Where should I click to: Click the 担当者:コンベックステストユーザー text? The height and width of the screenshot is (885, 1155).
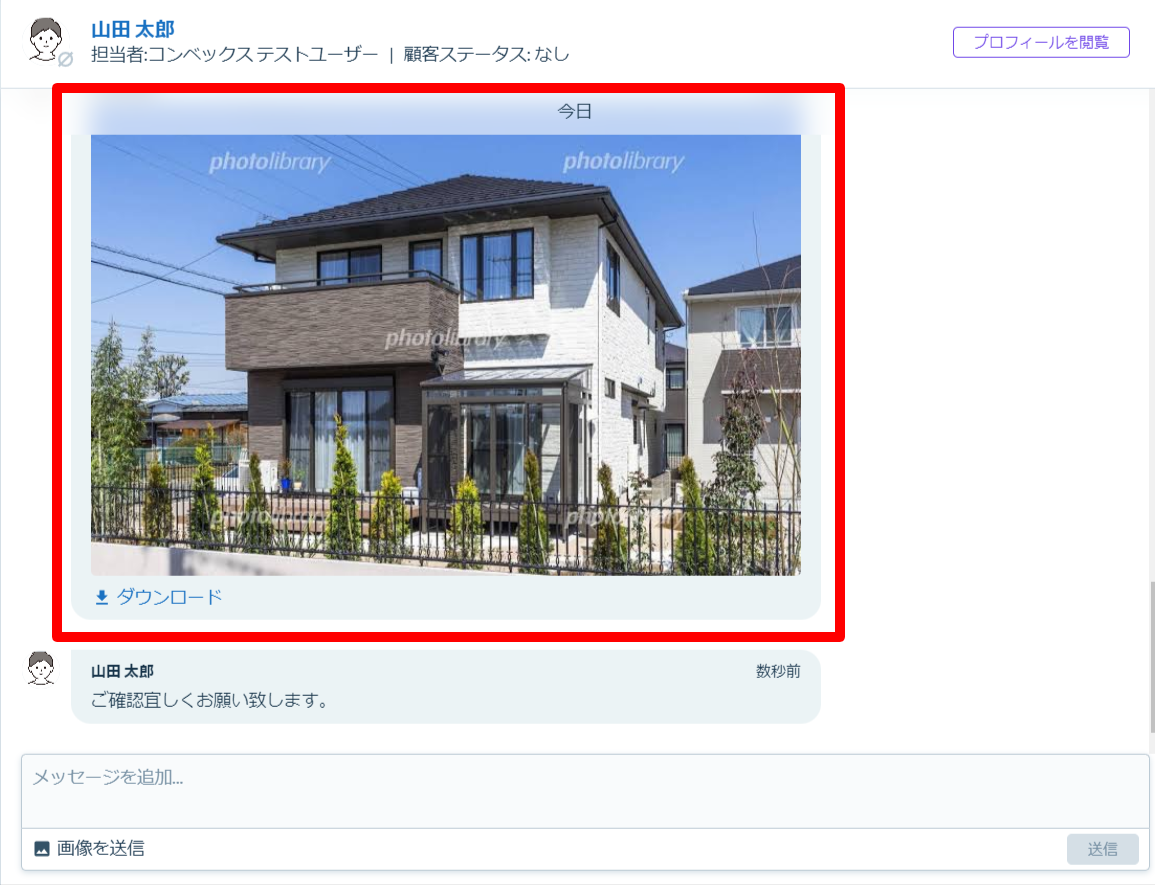234,55
